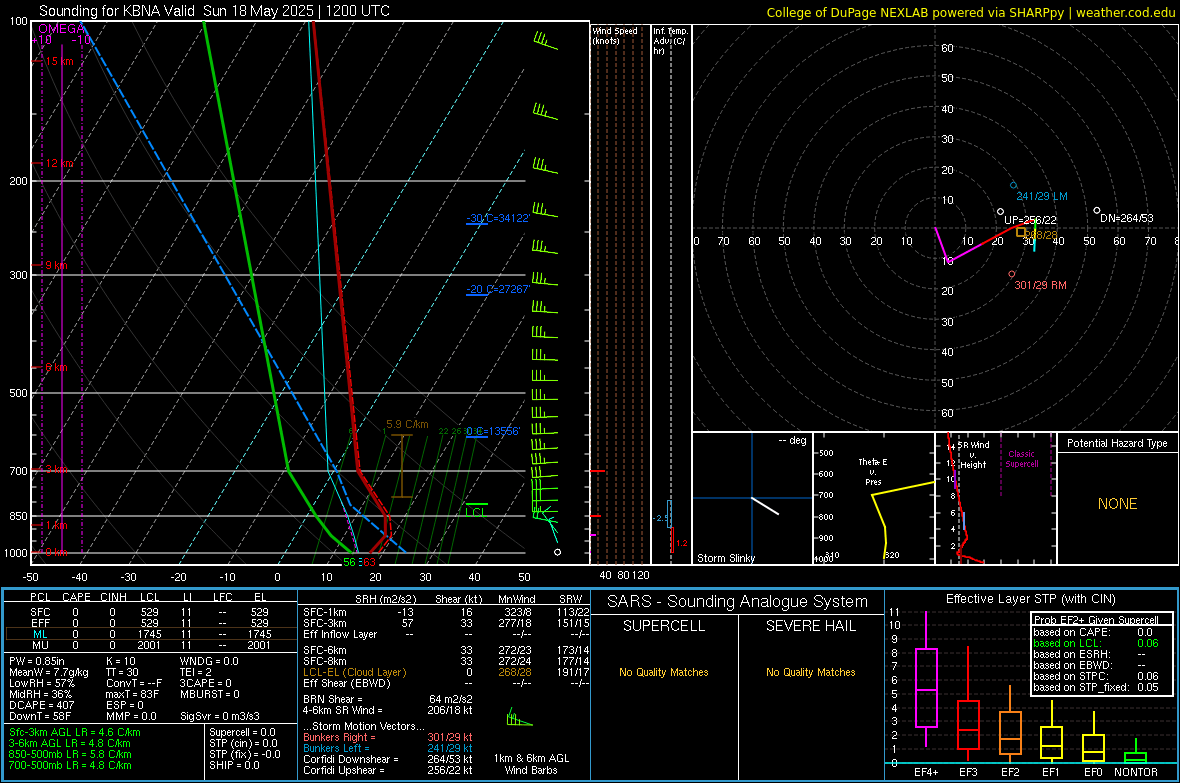Select the EFF parcel row label

(x=40, y=623)
